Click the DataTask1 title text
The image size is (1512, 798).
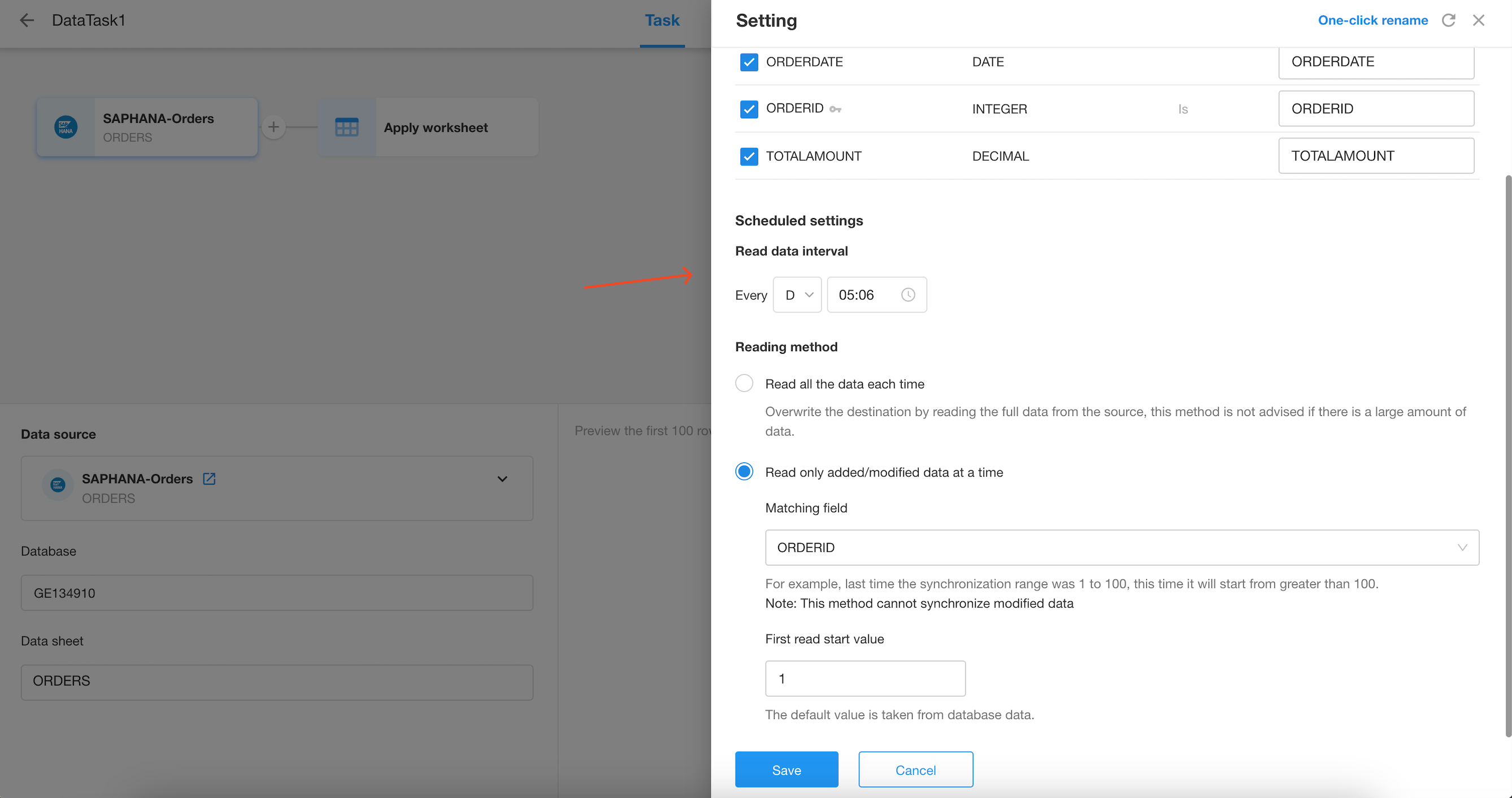(89, 20)
